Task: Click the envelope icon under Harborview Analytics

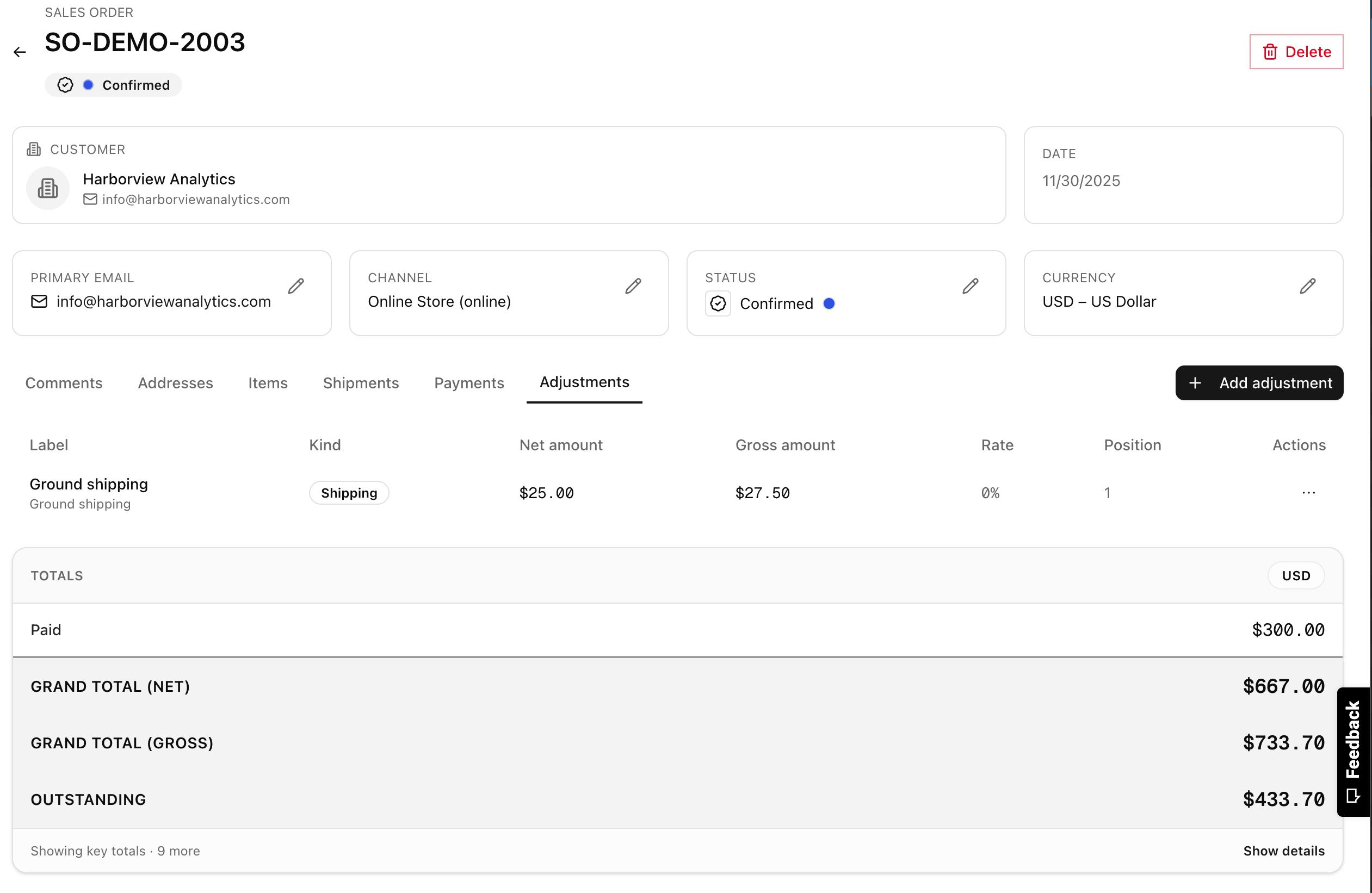Action: click(90, 200)
